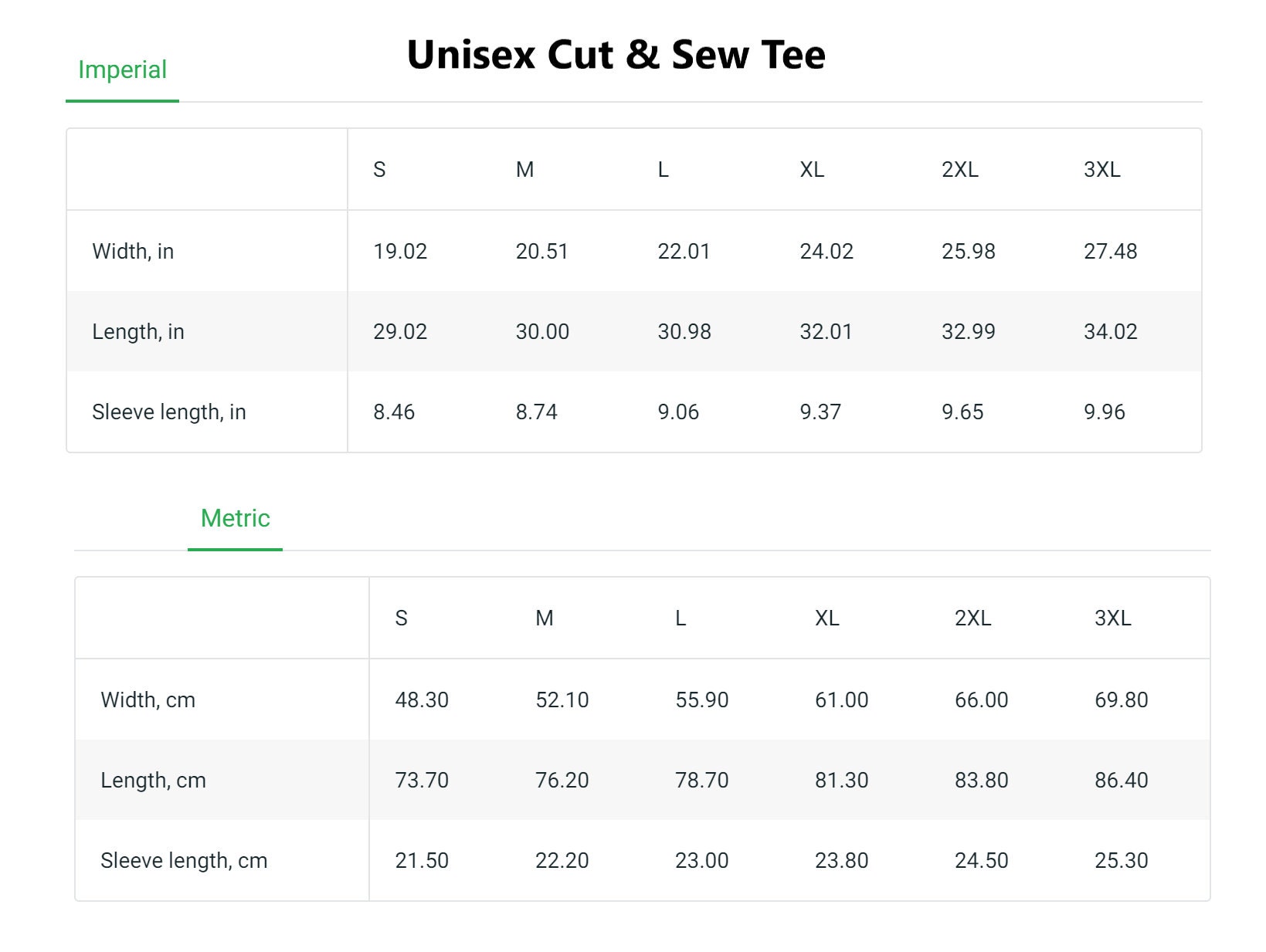
Task: Click the 25.30 sleeve length value
Action: 1121,861
